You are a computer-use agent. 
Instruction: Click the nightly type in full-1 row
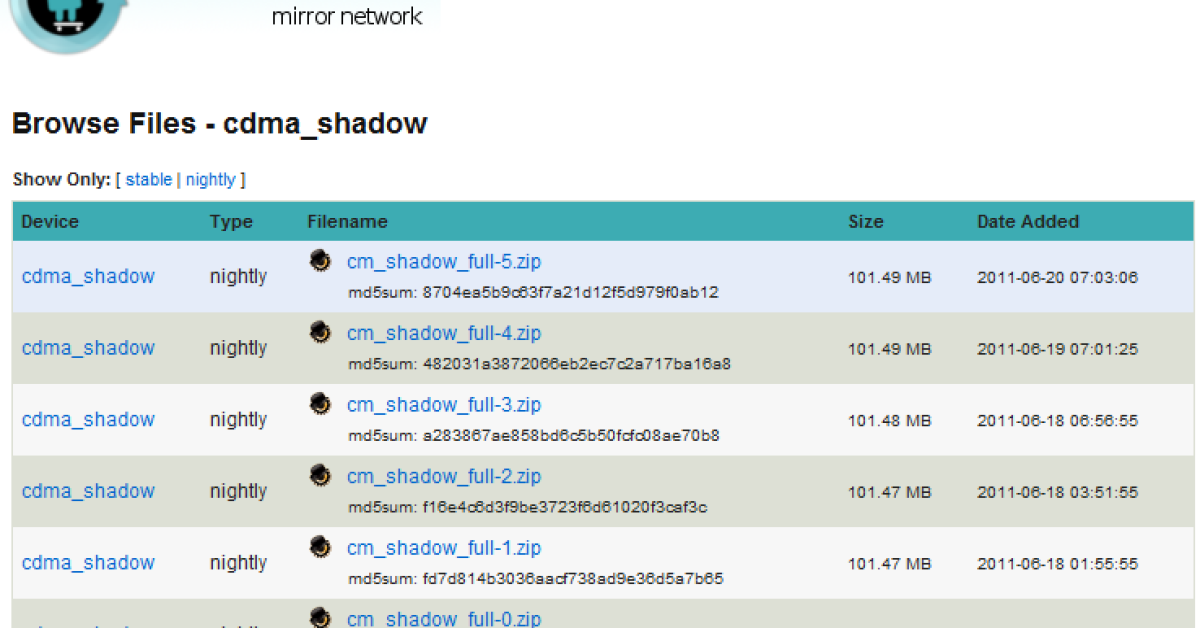point(238,563)
